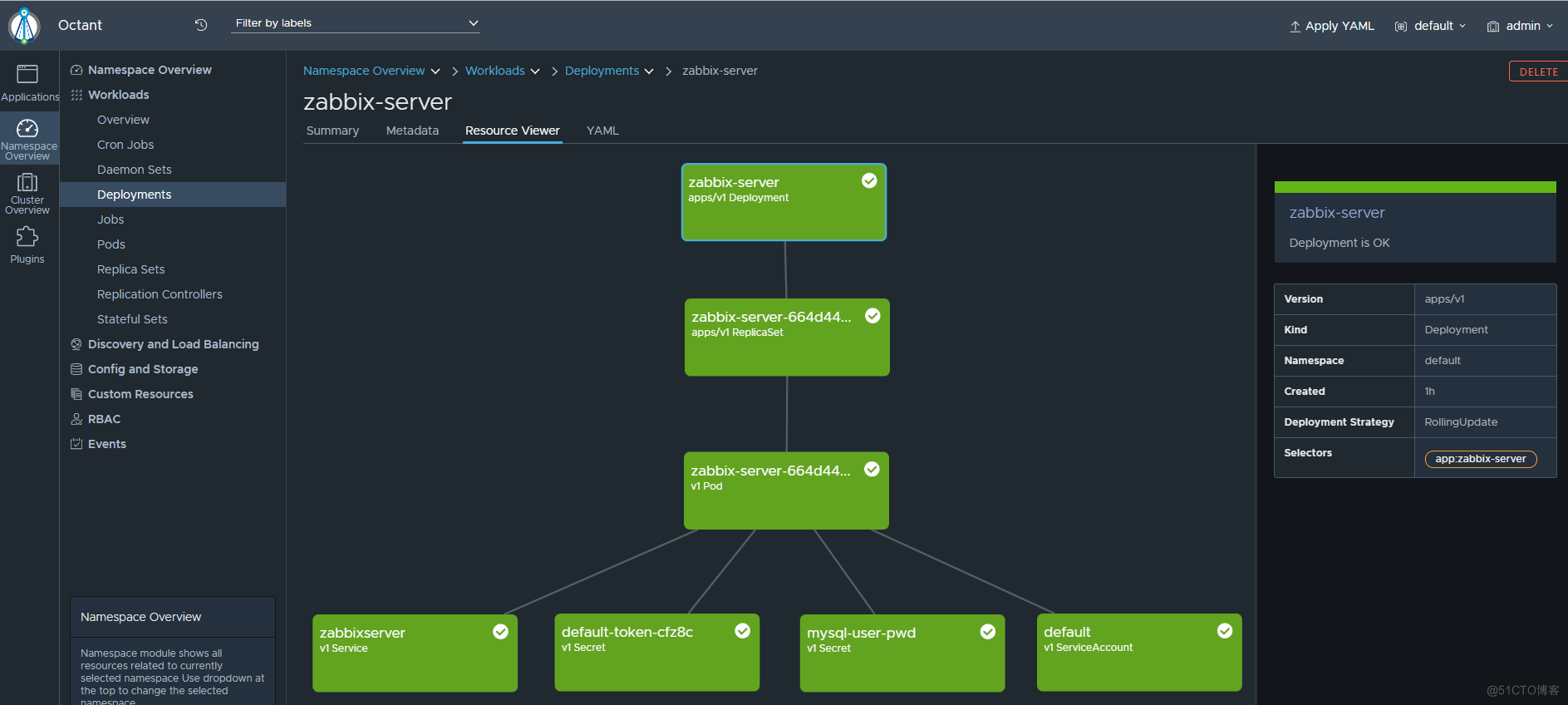
Task: Click the Workloads grid icon
Action: tap(76, 95)
